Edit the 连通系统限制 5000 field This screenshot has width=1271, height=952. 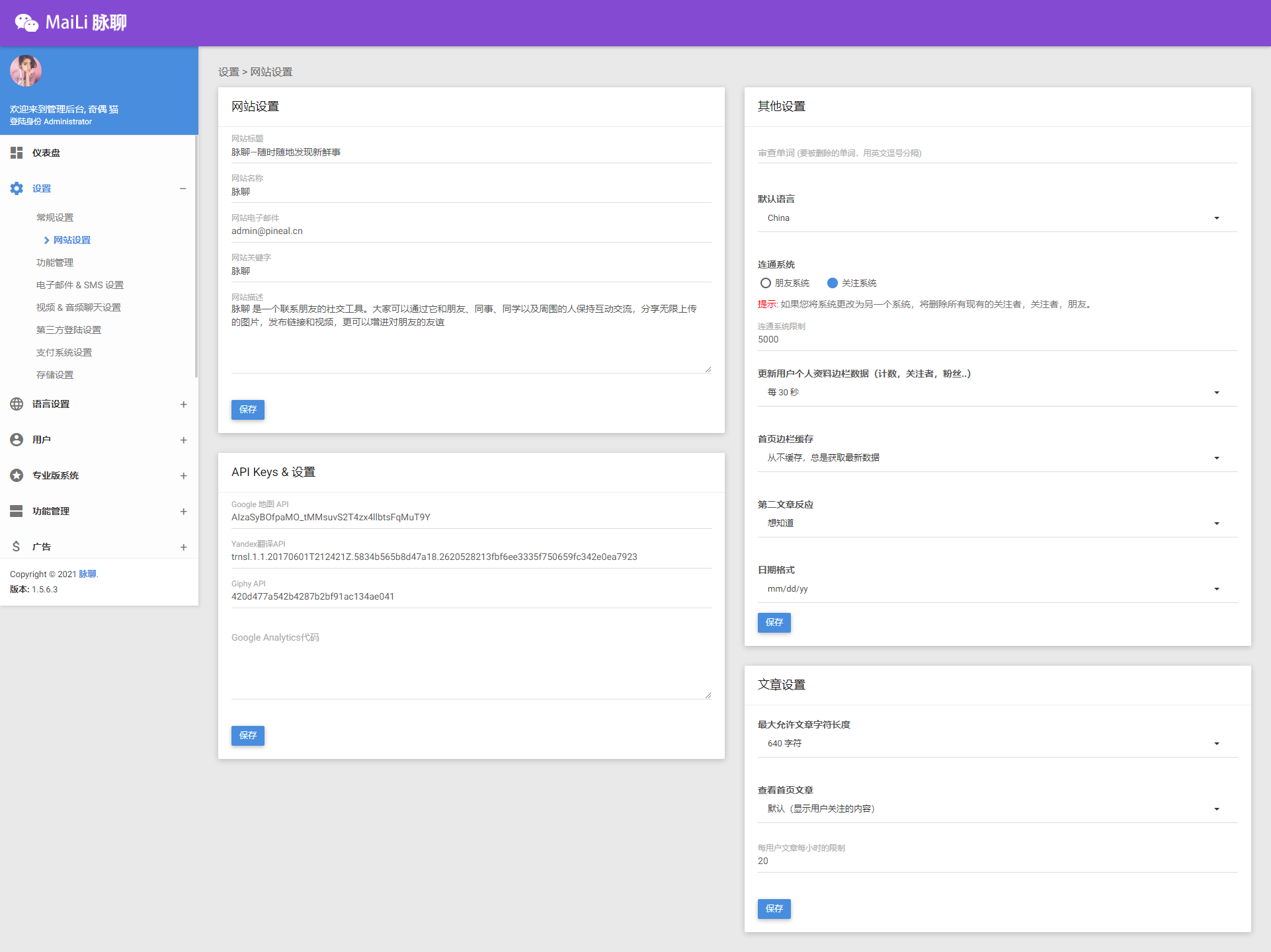coord(997,340)
